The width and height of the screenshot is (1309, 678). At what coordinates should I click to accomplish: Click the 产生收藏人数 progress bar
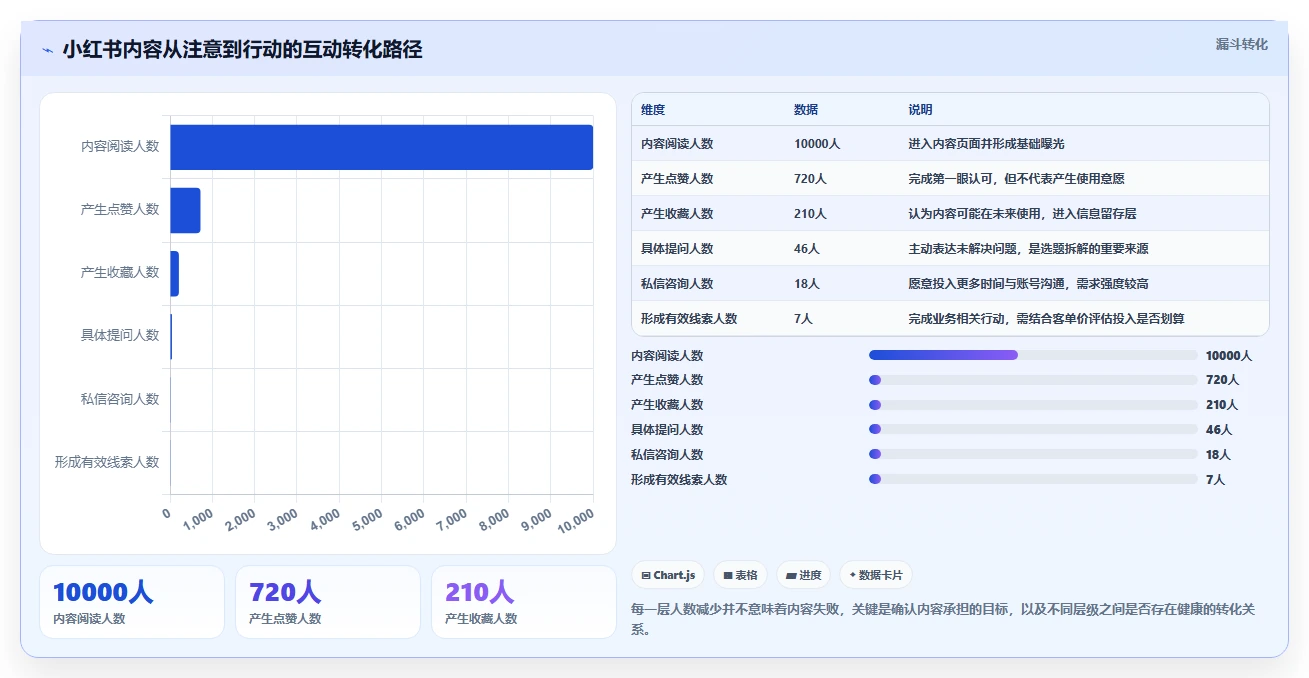(x=1033, y=405)
